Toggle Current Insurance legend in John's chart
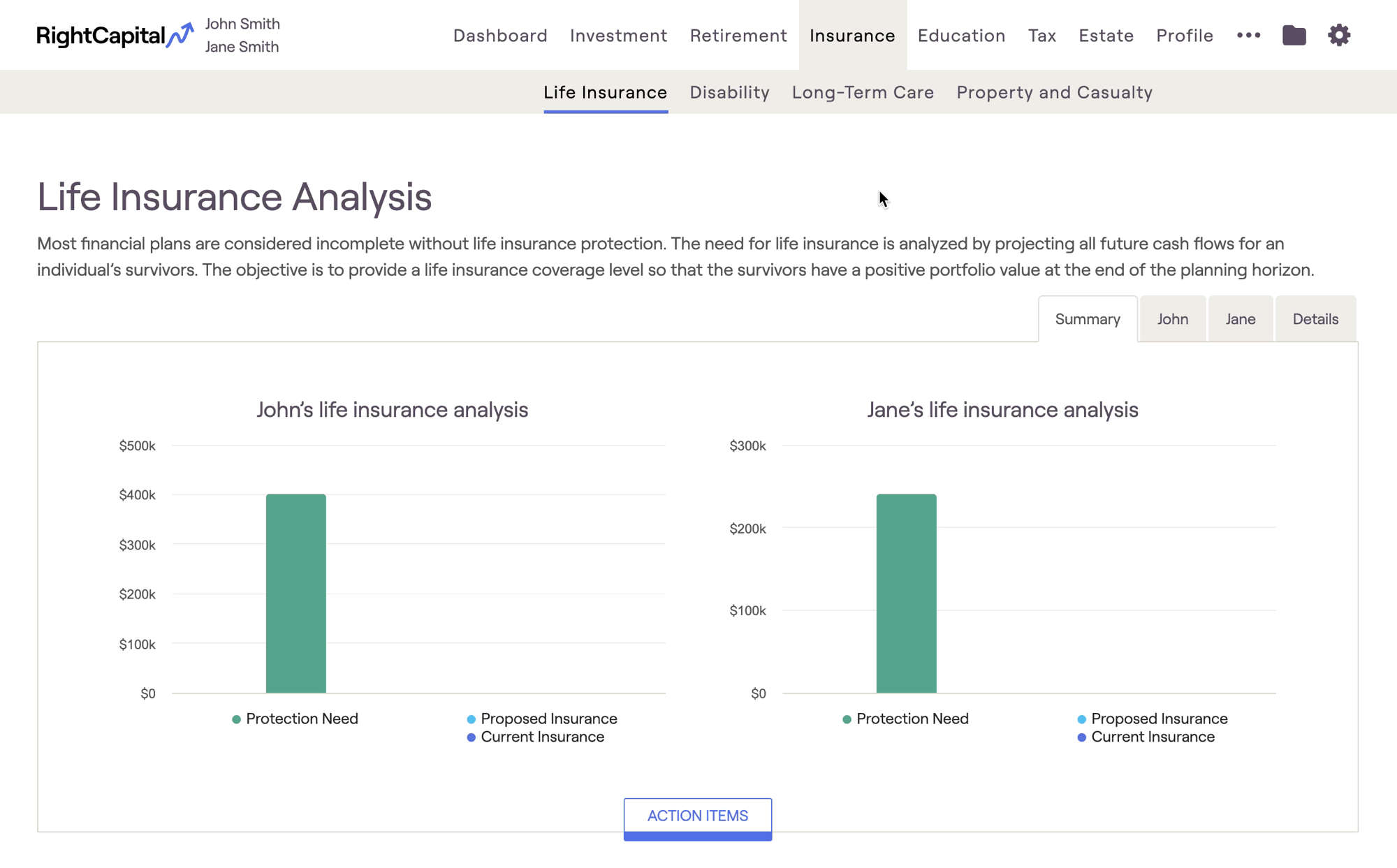1397x868 pixels. pyautogui.click(x=535, y=737)
